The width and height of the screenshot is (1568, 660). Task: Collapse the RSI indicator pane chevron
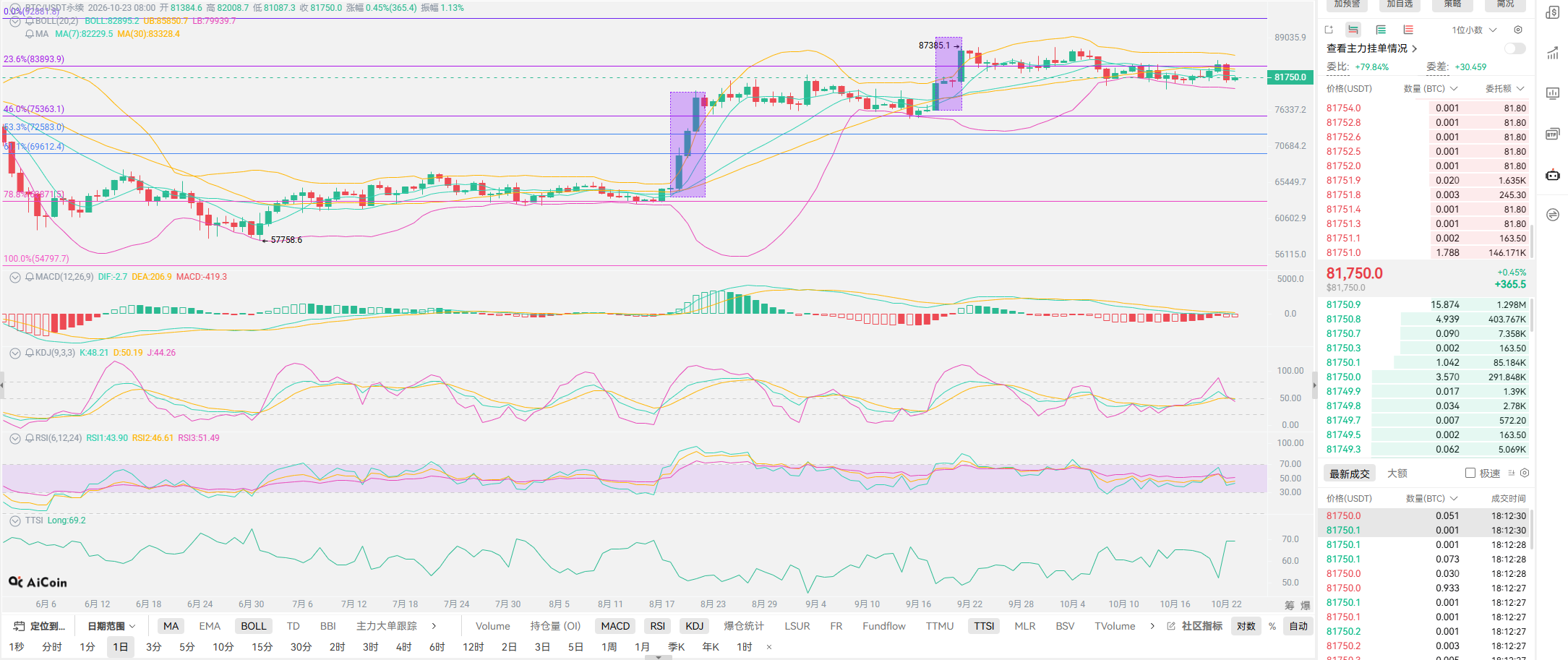(14, 438)
